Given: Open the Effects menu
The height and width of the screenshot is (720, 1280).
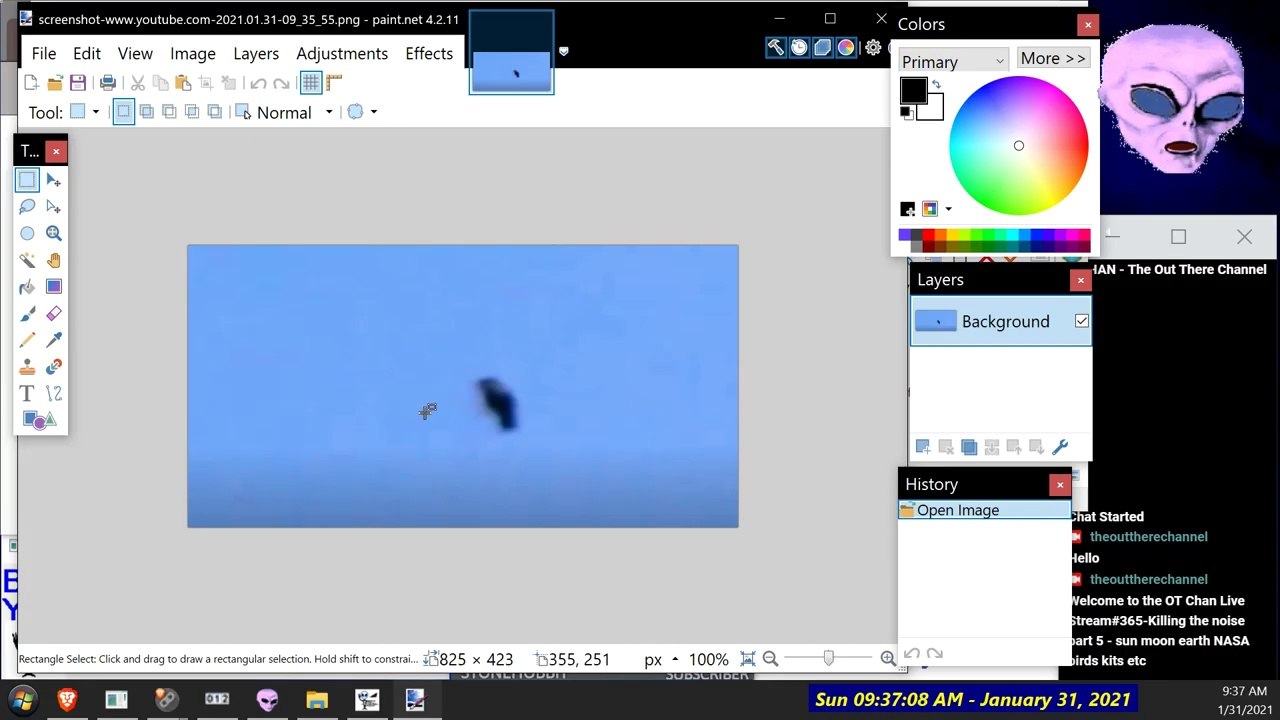Looking at the screenshot, I should point(429,53).
